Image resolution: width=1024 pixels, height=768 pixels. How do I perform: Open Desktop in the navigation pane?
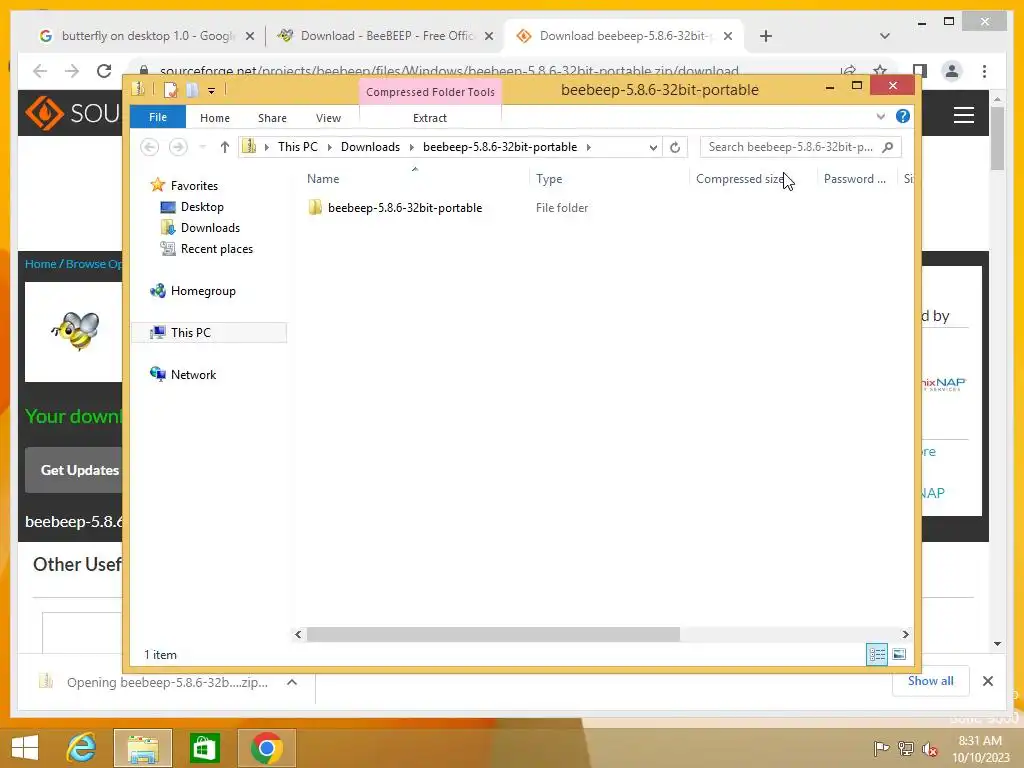coord(202,207)
